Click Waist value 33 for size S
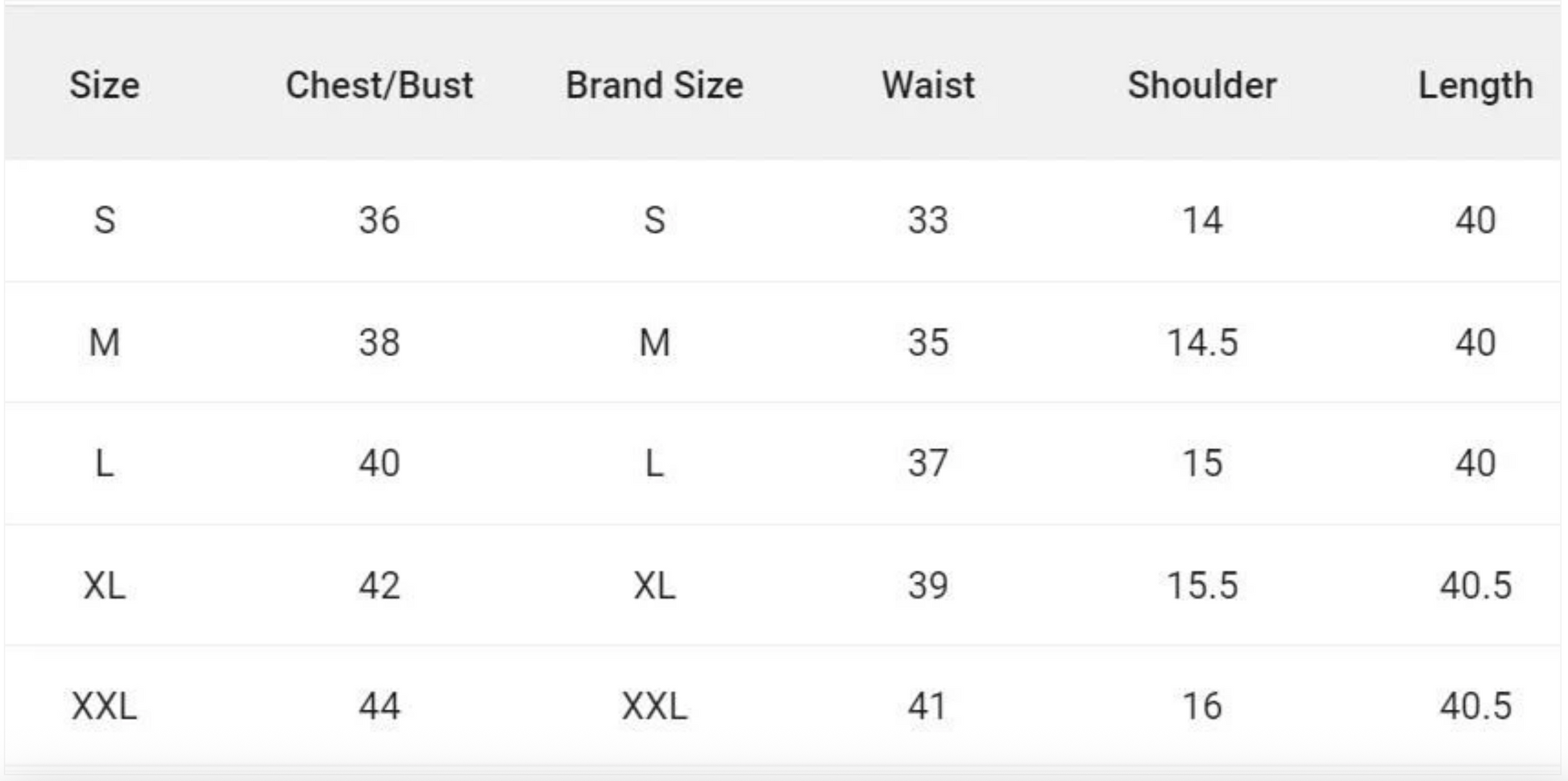1568x781 pixels. click(928, 220)
